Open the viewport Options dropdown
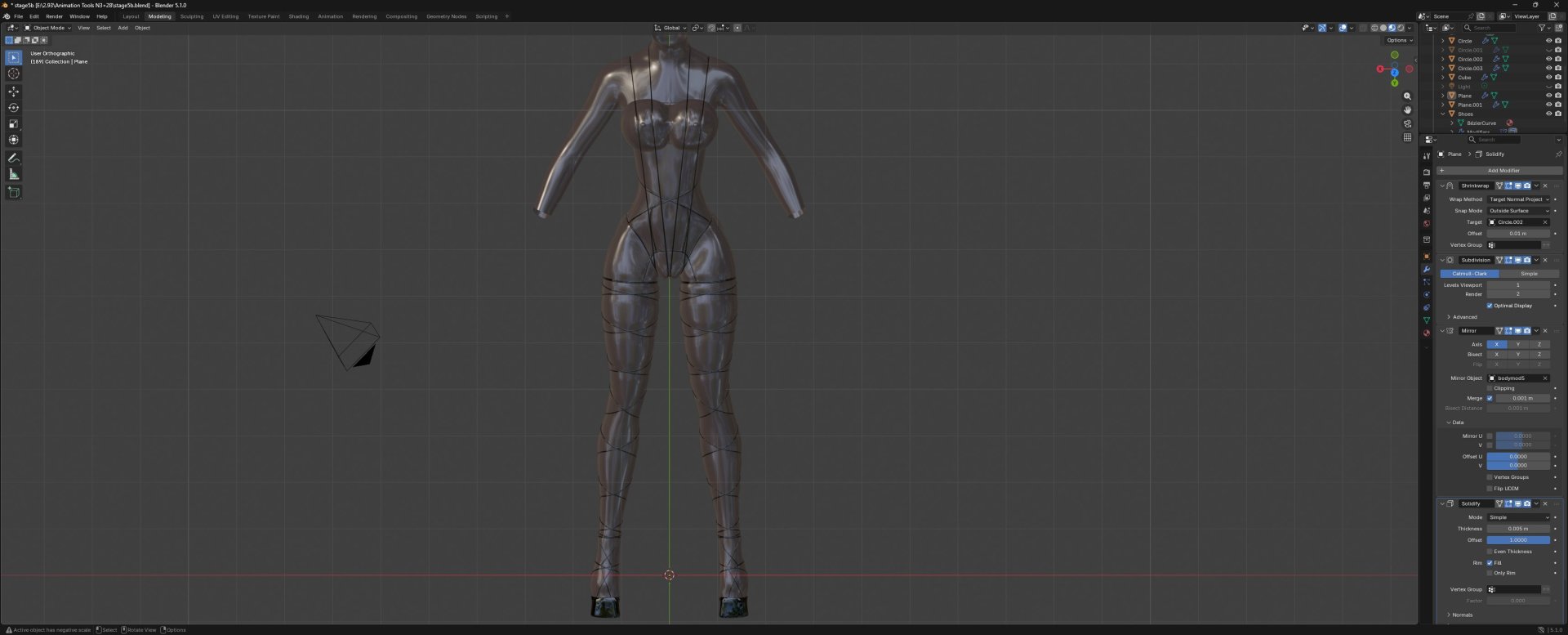 click(1399, 40)
